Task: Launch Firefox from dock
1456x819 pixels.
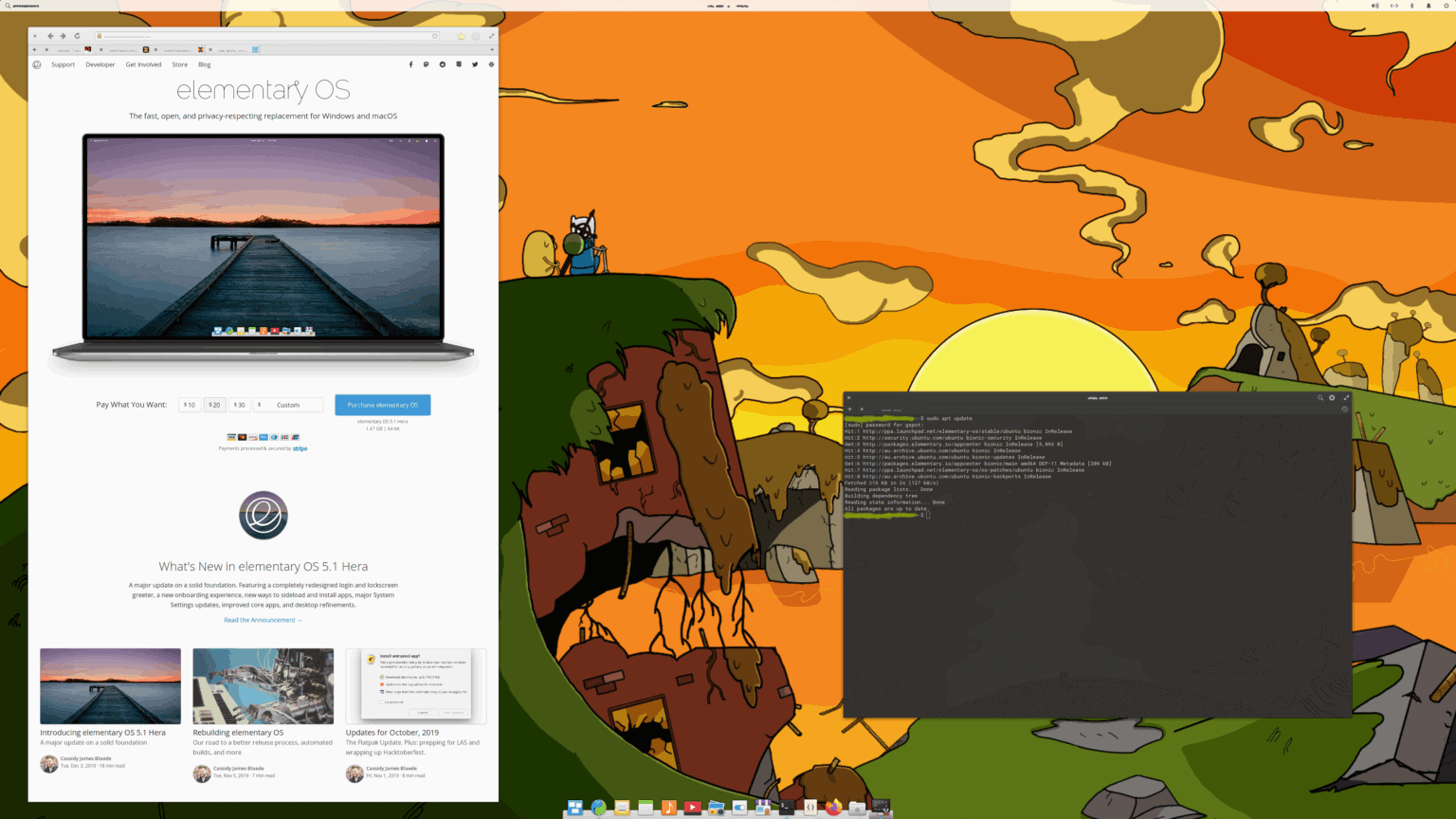Action: coord(833,808)
